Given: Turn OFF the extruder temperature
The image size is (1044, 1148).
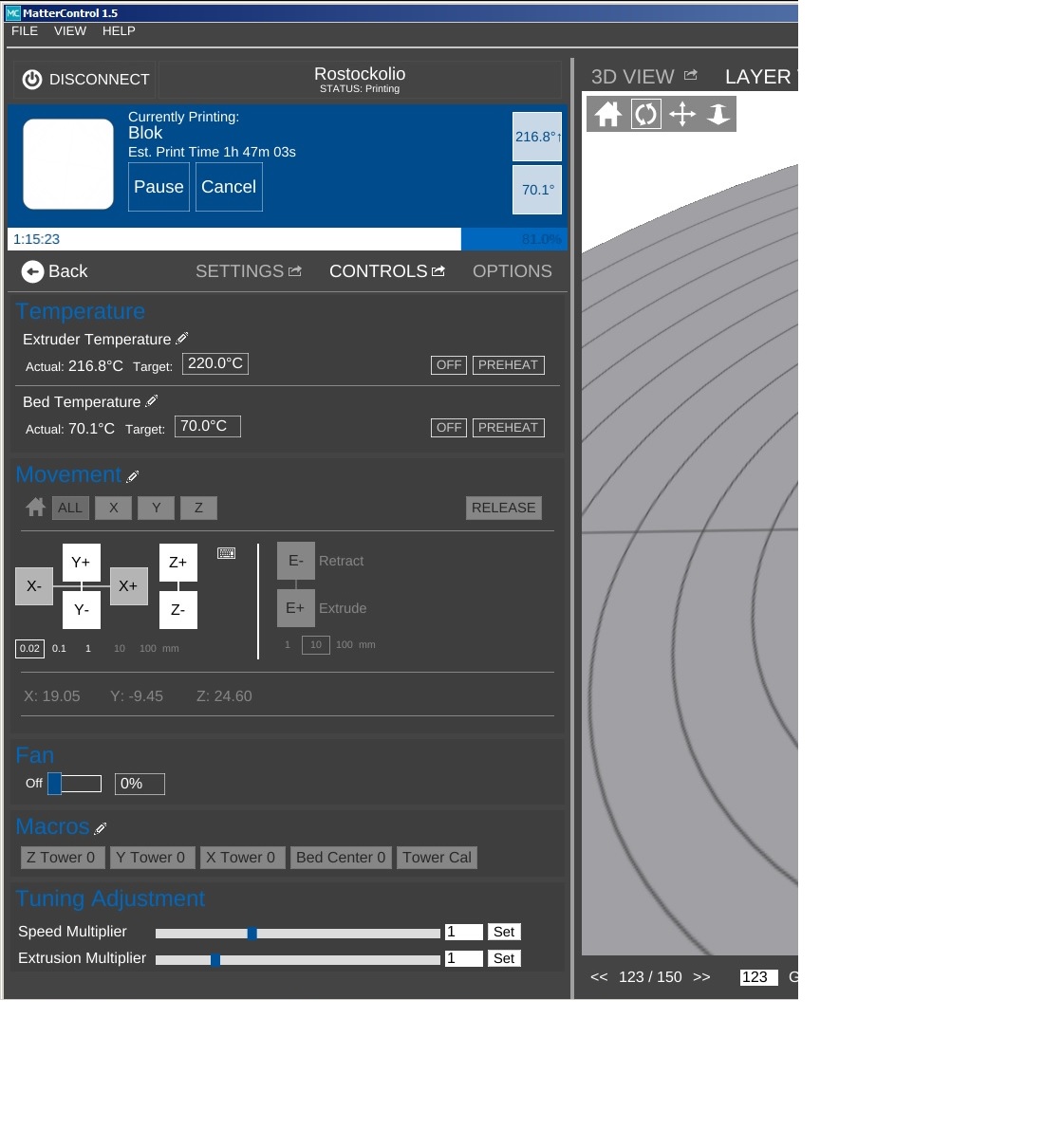Looking at the screenshot, I should [x=448, y=365].
